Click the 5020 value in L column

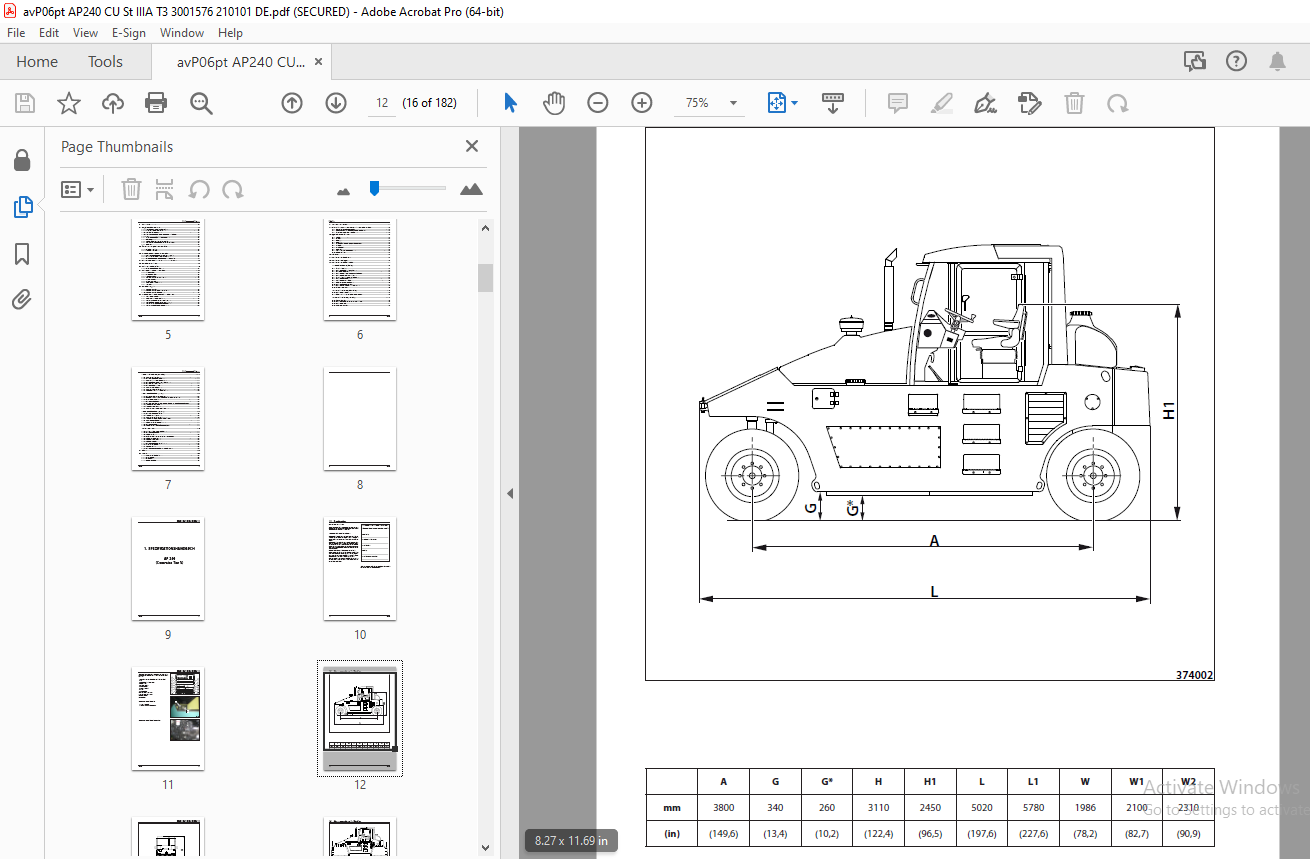click(x=981, y=807)
